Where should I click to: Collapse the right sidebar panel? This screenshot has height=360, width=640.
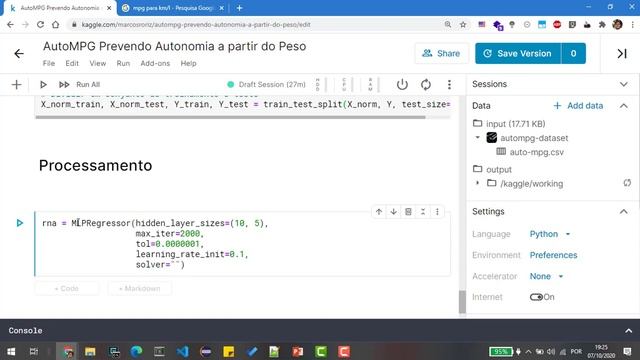click(622, 53)
